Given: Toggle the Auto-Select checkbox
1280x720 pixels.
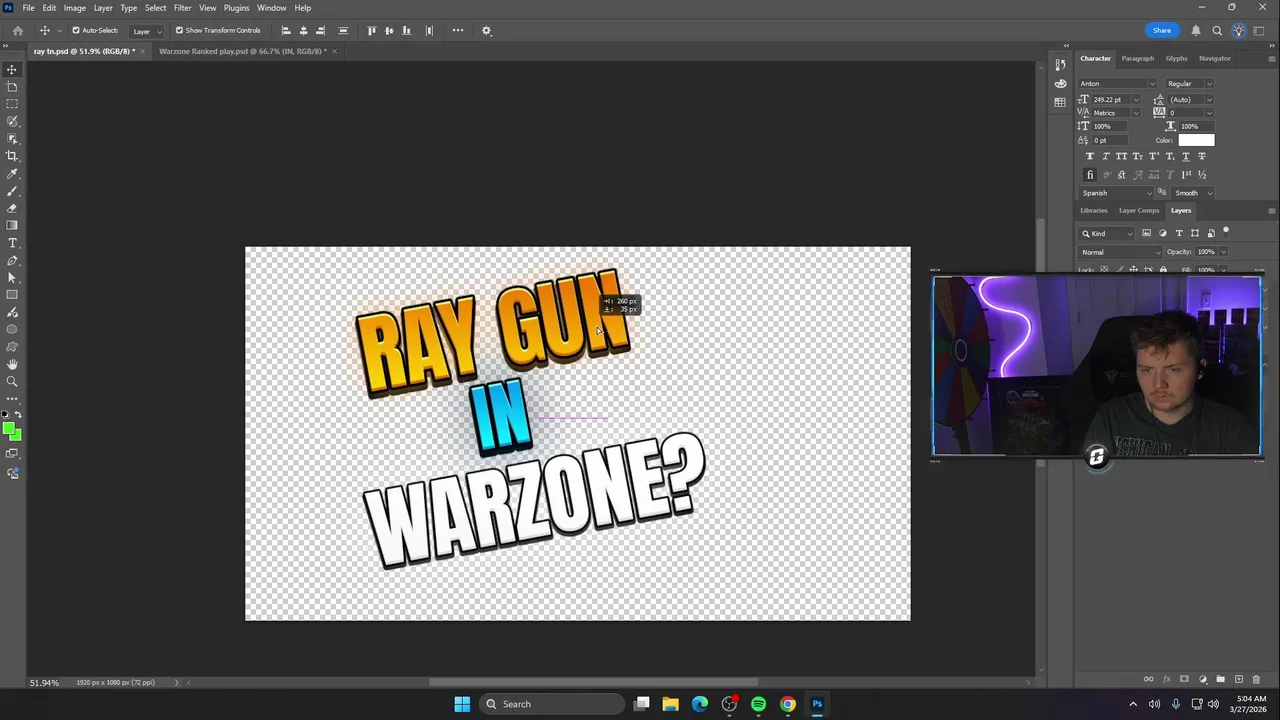Looking at the screenshot, I should pos(76,30).
